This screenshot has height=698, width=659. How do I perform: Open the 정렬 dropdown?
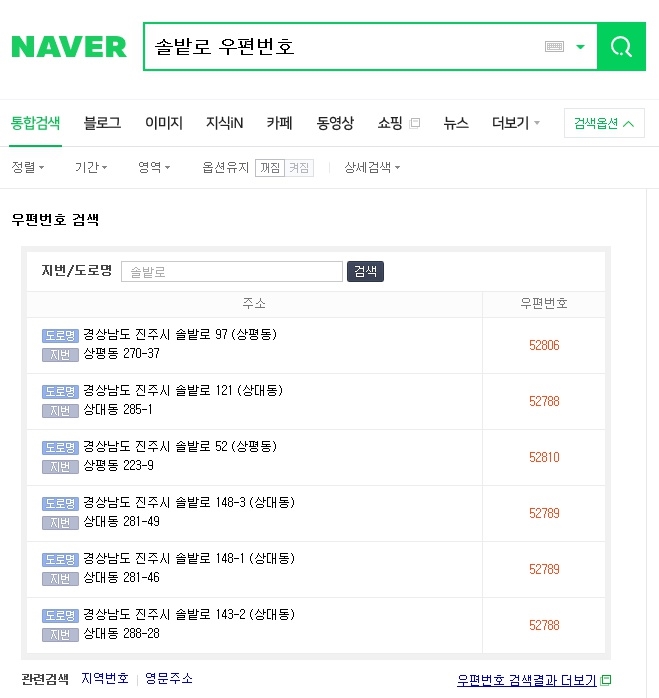(28, 167)
